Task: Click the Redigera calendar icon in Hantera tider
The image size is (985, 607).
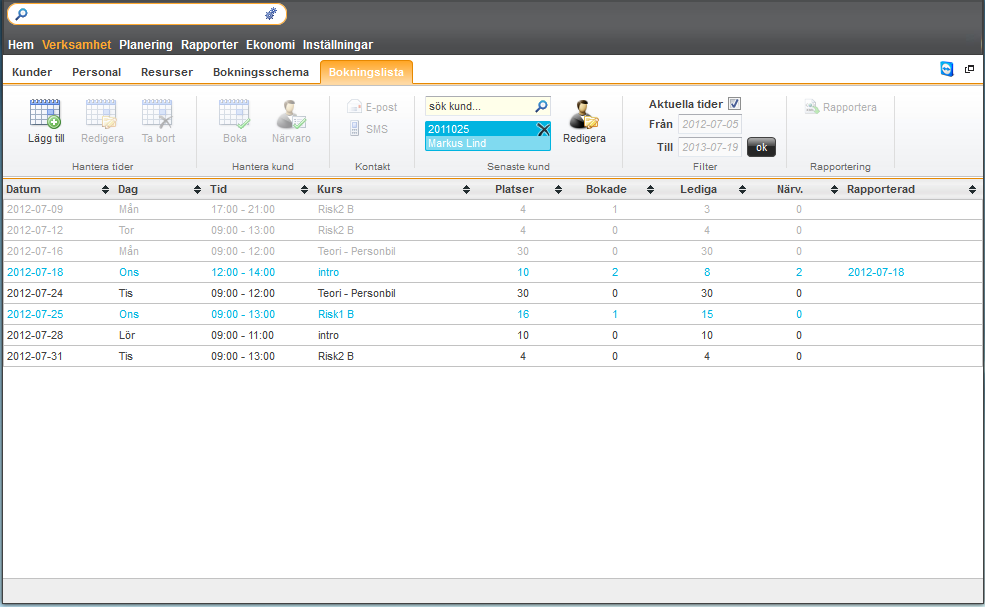Action: pos(101,114)
